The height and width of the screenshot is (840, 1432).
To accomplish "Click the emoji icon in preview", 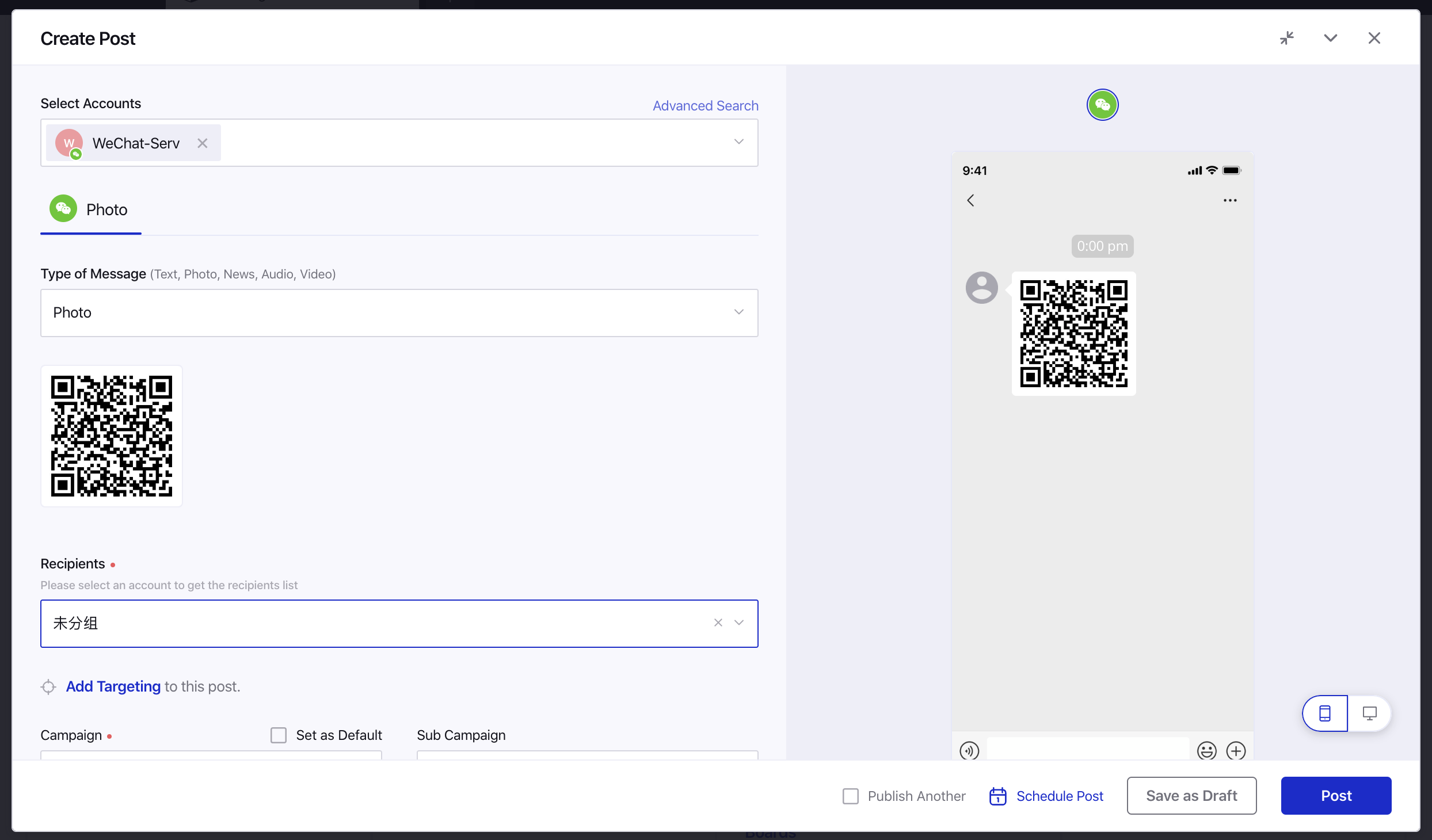I will coord(1206,751).
